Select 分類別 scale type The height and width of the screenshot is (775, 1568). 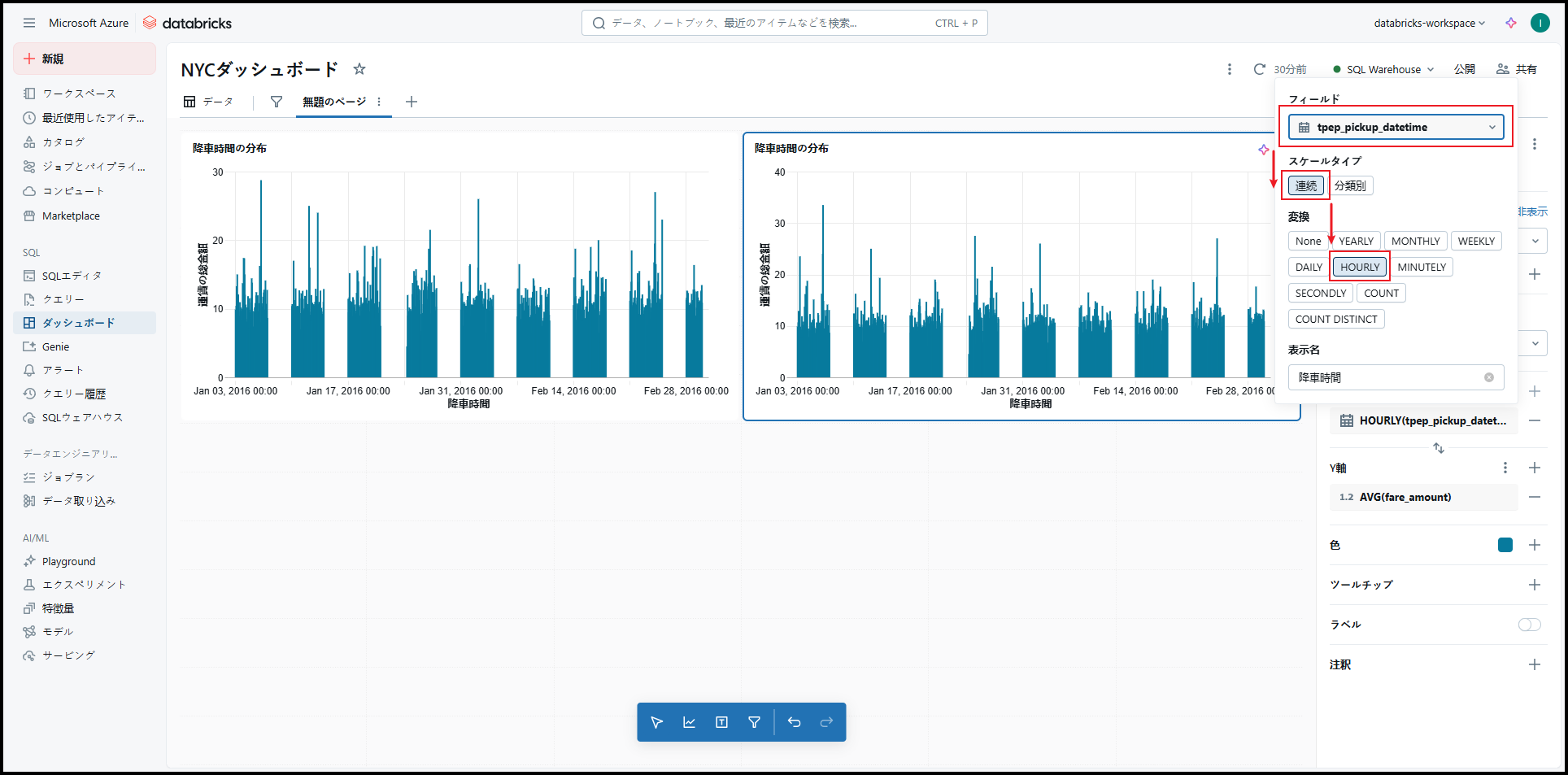click(x=1350, y=185)
